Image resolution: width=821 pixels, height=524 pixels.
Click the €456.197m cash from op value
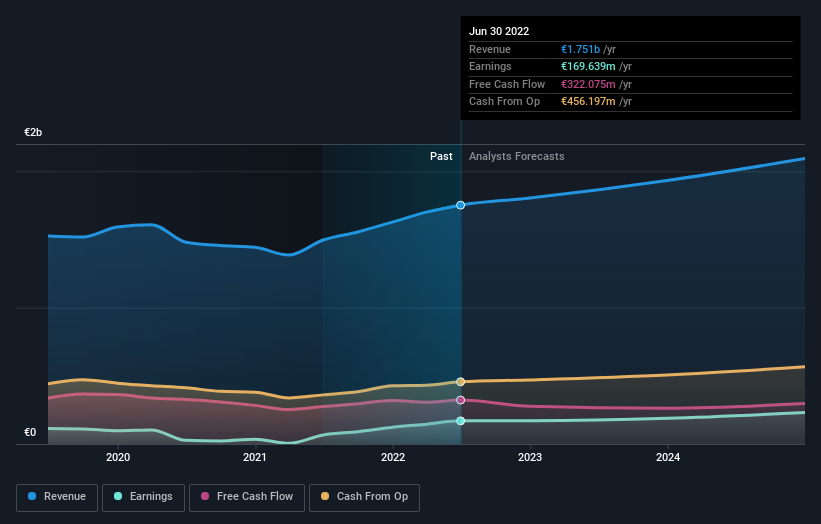point(588,102)
